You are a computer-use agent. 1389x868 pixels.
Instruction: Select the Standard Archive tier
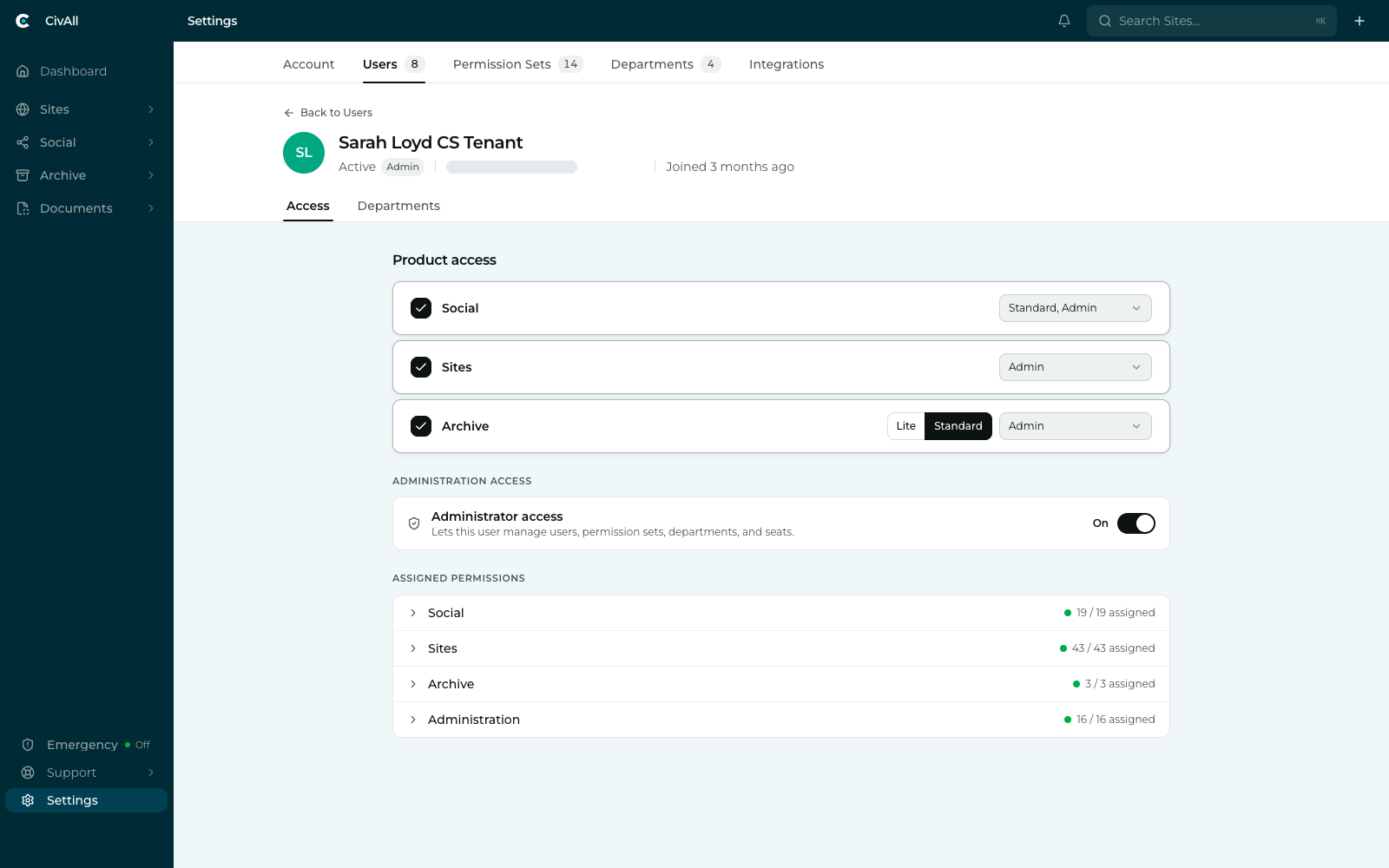click(x=958, y=426)
